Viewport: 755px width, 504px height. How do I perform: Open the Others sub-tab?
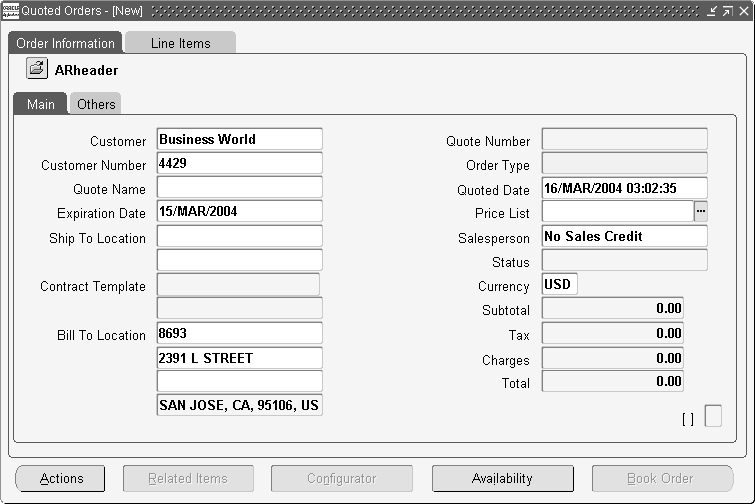[96, 104]
